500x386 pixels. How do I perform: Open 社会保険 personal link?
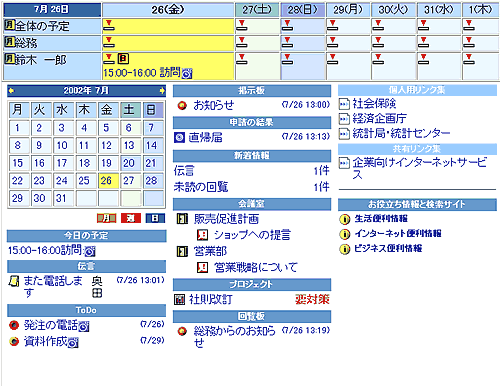click(x=374, y=104)
